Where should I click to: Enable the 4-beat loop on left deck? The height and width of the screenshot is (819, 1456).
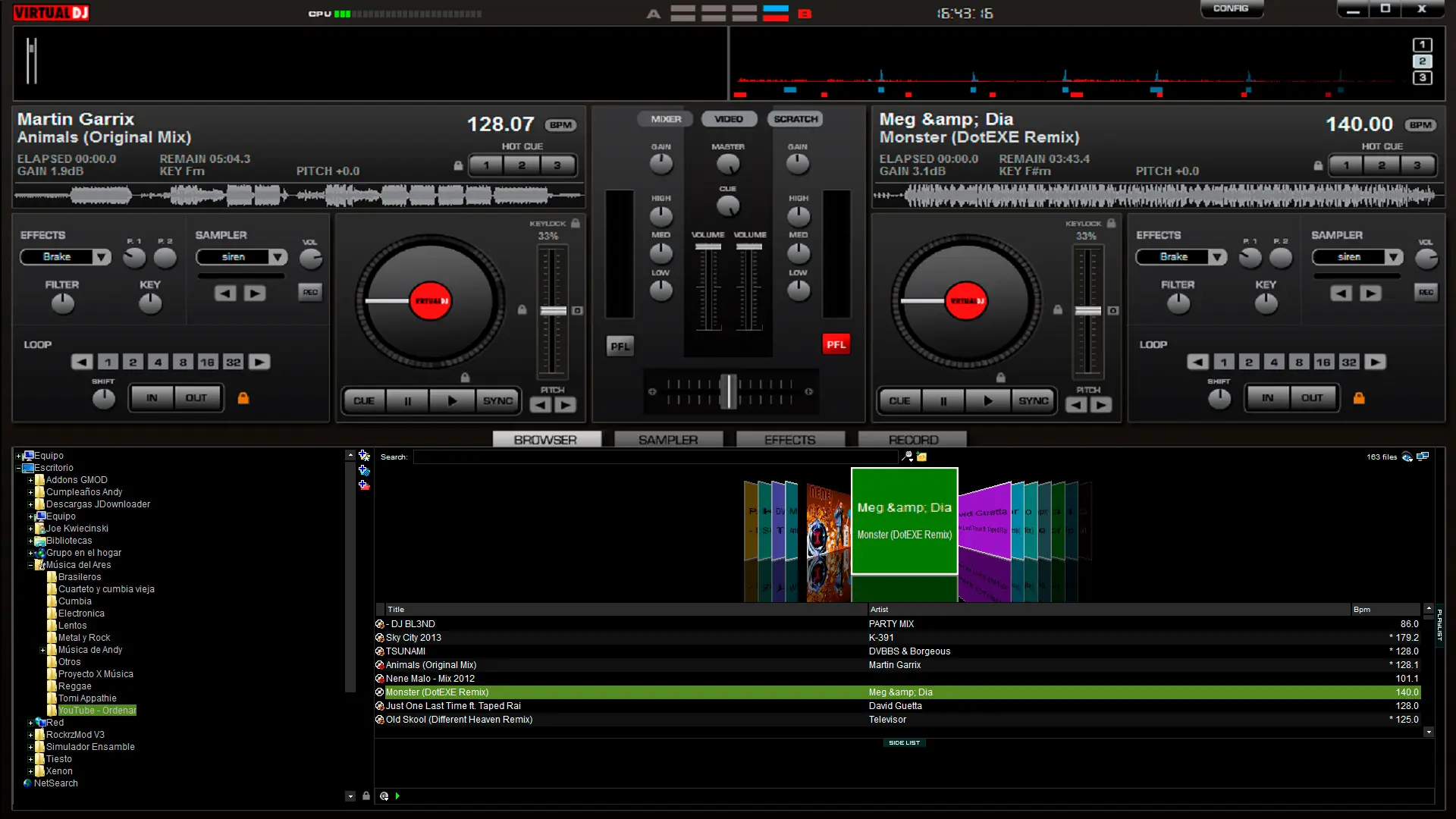click(x=158, y=362)
